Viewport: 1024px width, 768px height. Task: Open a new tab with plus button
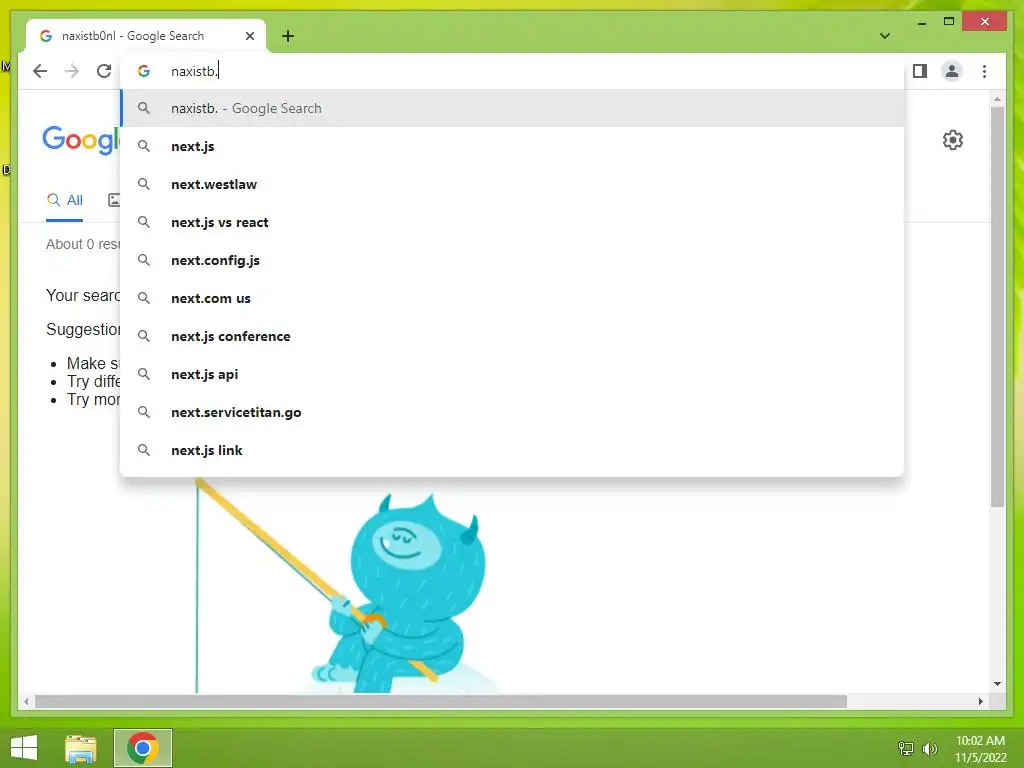[x=288, y=36]
